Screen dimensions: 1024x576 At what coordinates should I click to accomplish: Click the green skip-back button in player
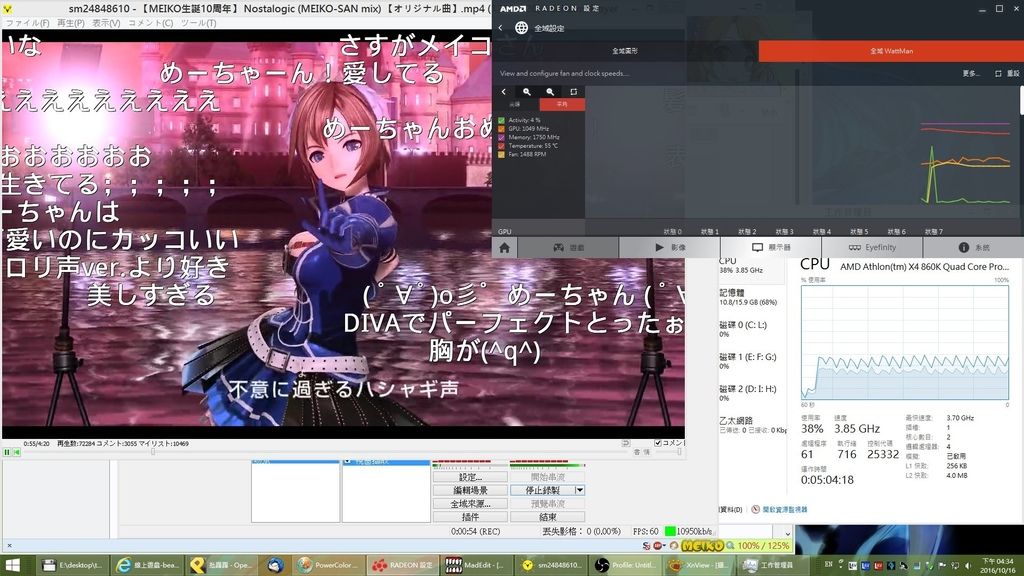(x=17, y=452)
